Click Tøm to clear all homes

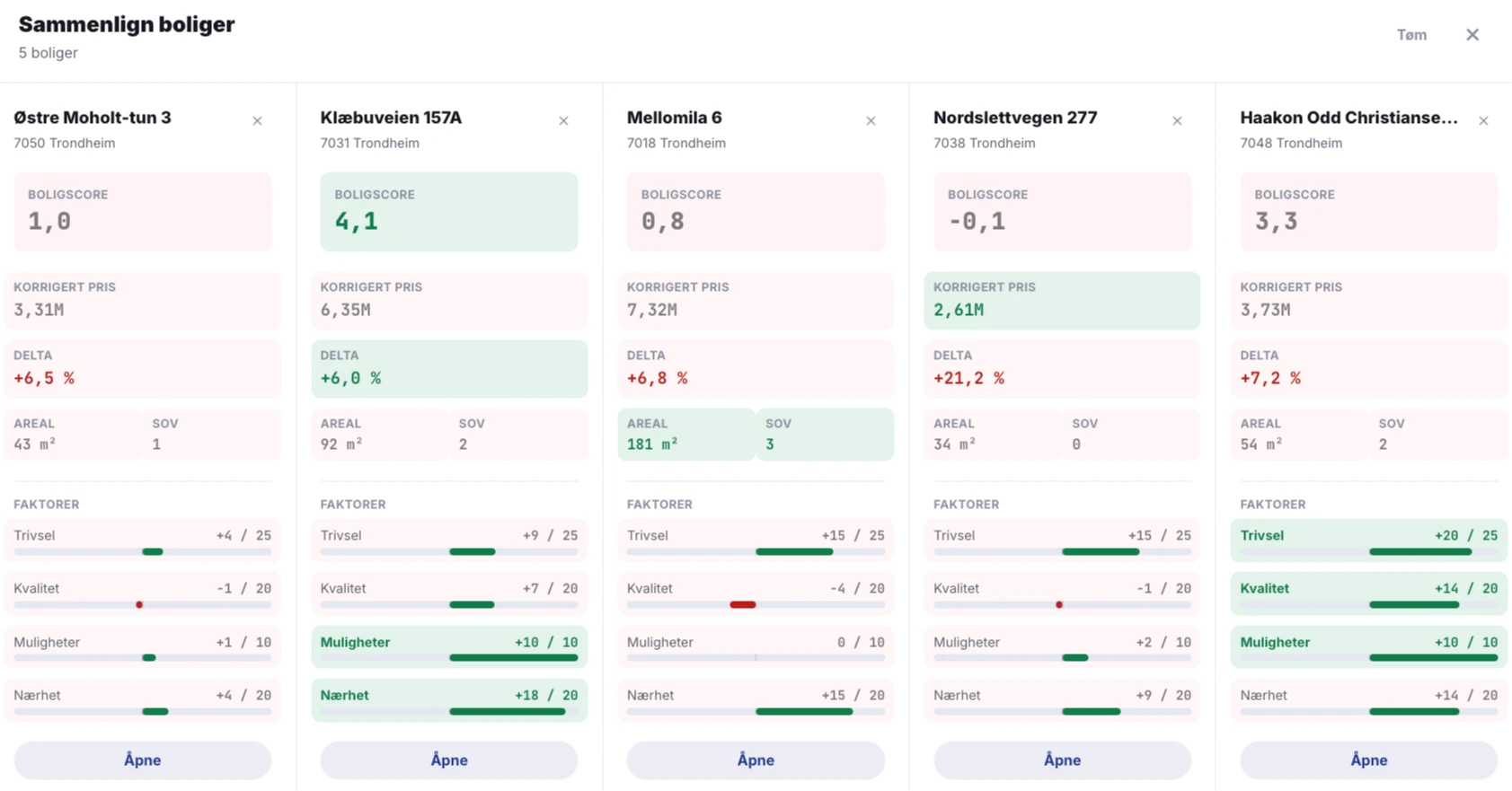pos(1411,35)
